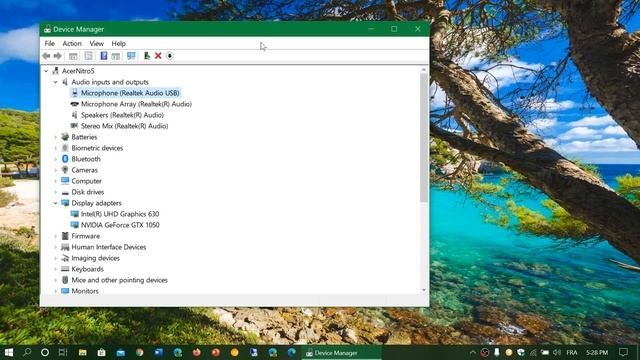This screenshot has width=640, height=360.
Task: Maximize the Device Manager window
Action: 394,29
